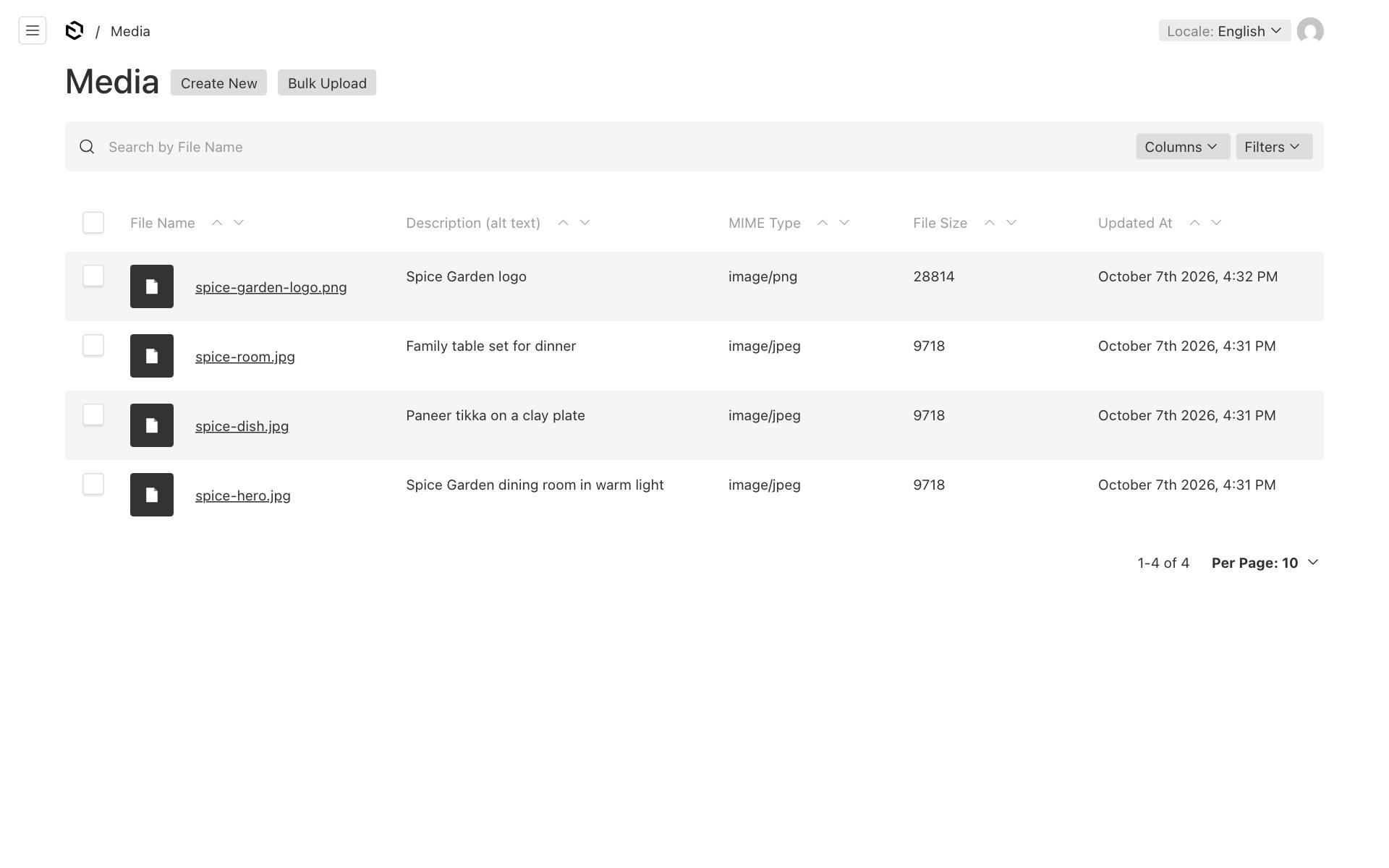Sort Description ascending arrow

[563, 223]
